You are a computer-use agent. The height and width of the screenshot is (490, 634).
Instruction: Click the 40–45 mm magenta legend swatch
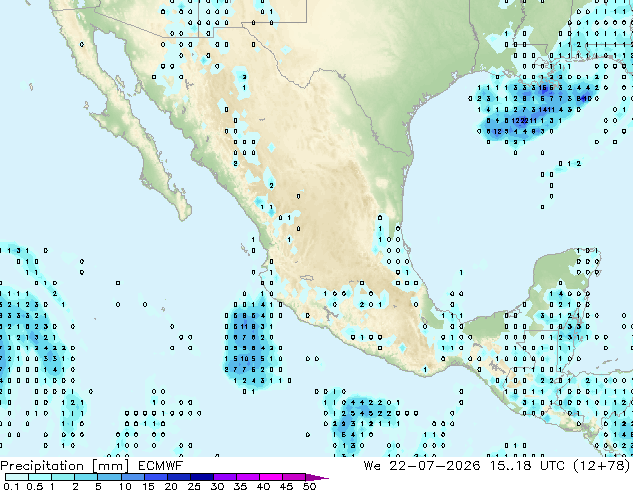(x=271, y=477)
